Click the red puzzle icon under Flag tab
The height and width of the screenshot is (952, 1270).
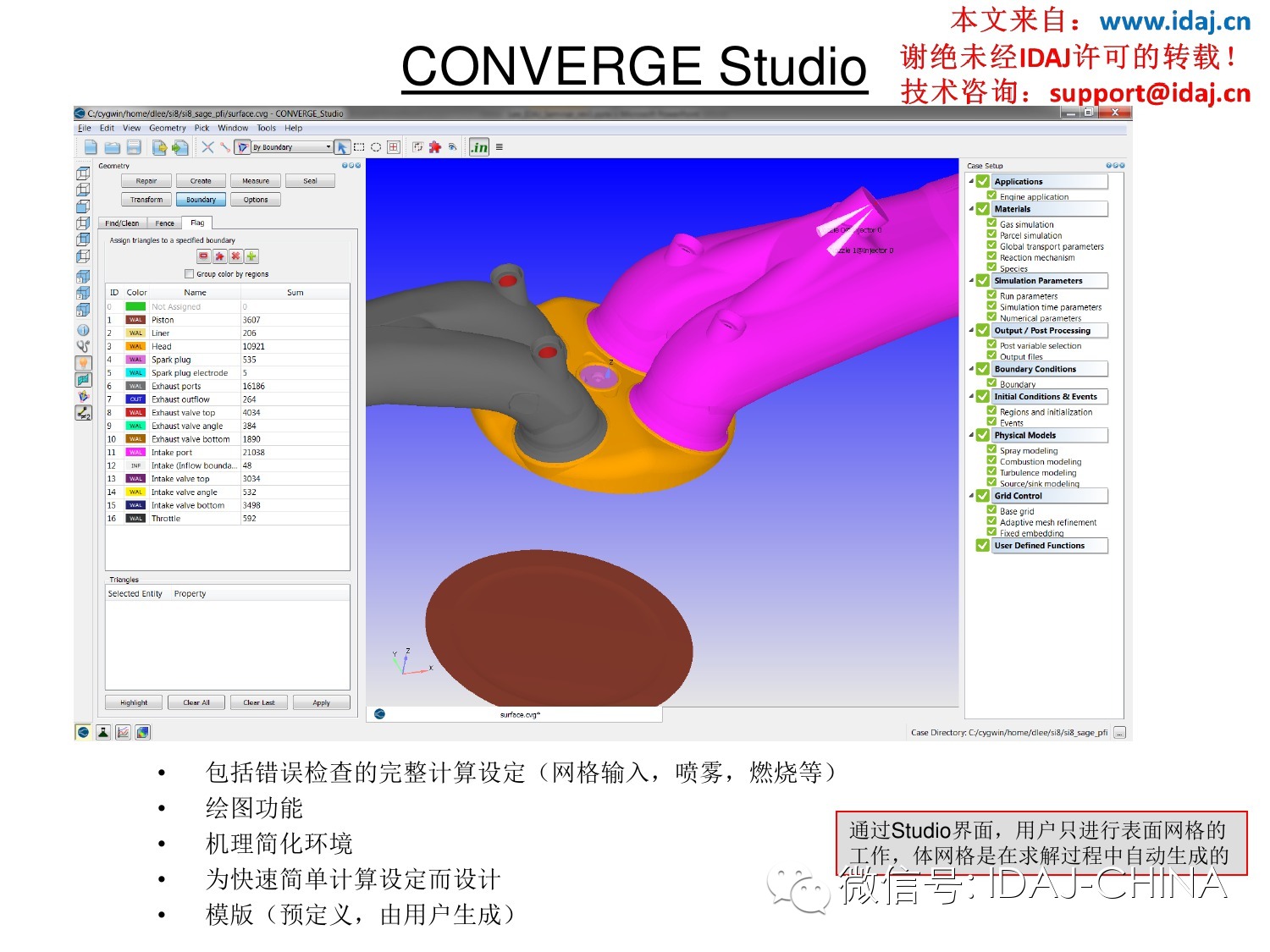[220, 256]
